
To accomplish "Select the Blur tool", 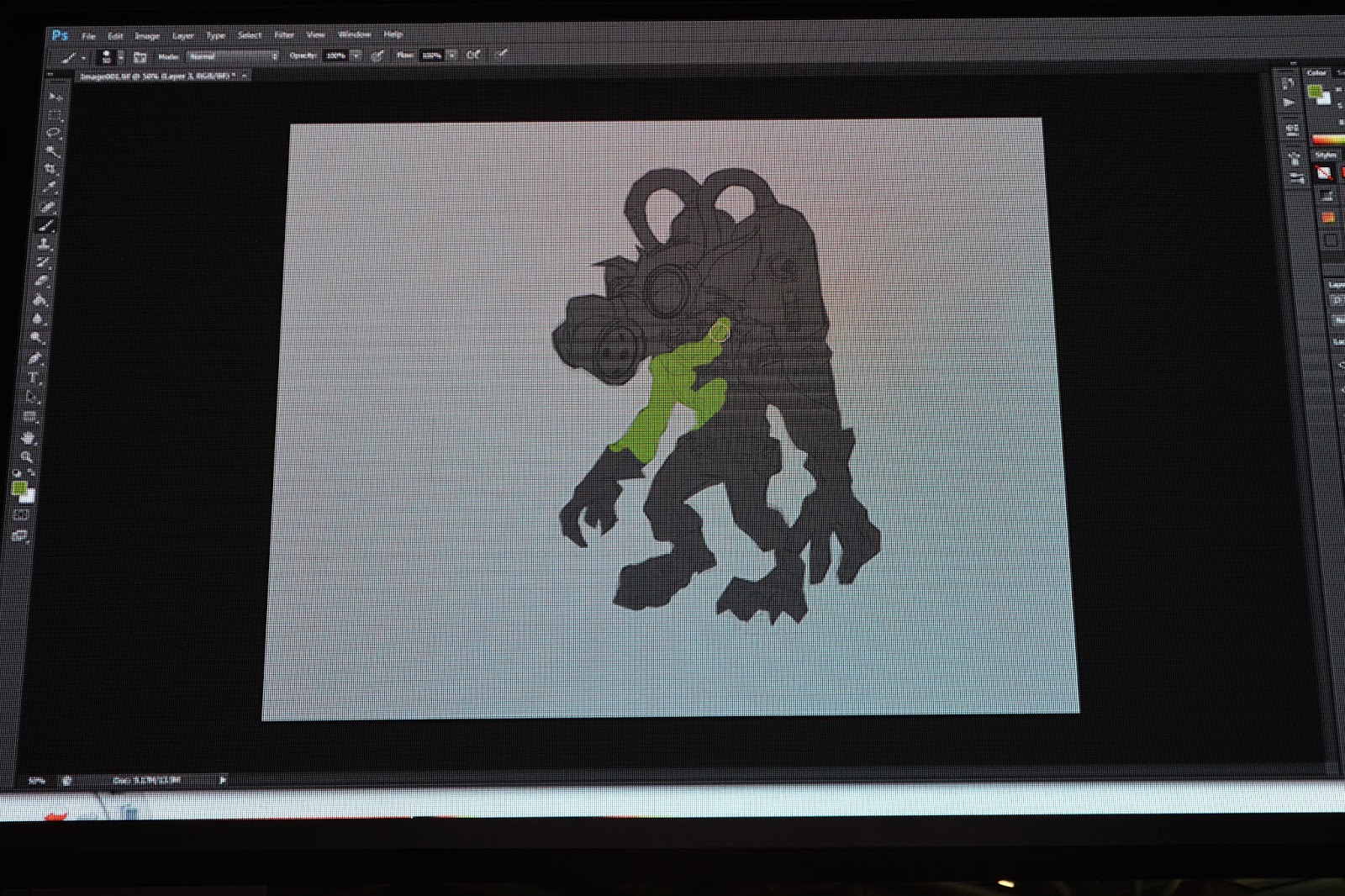I will (39, 319).
